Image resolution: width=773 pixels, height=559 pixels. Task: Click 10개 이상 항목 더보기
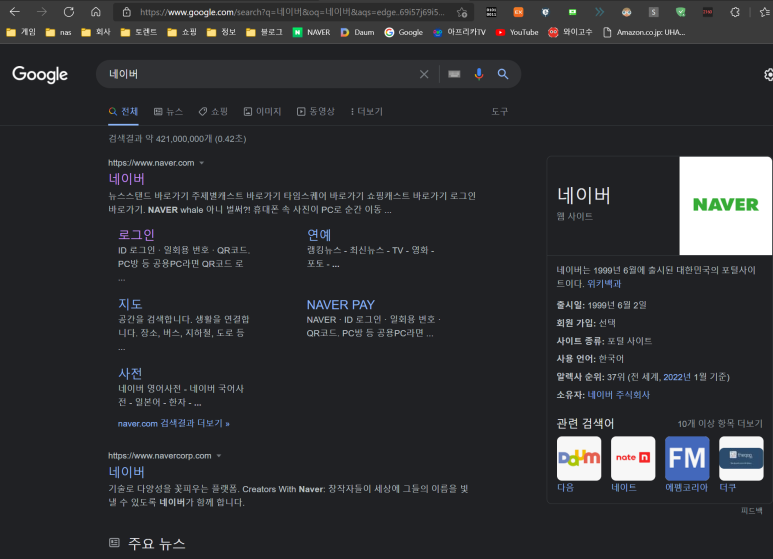[720, 423]
